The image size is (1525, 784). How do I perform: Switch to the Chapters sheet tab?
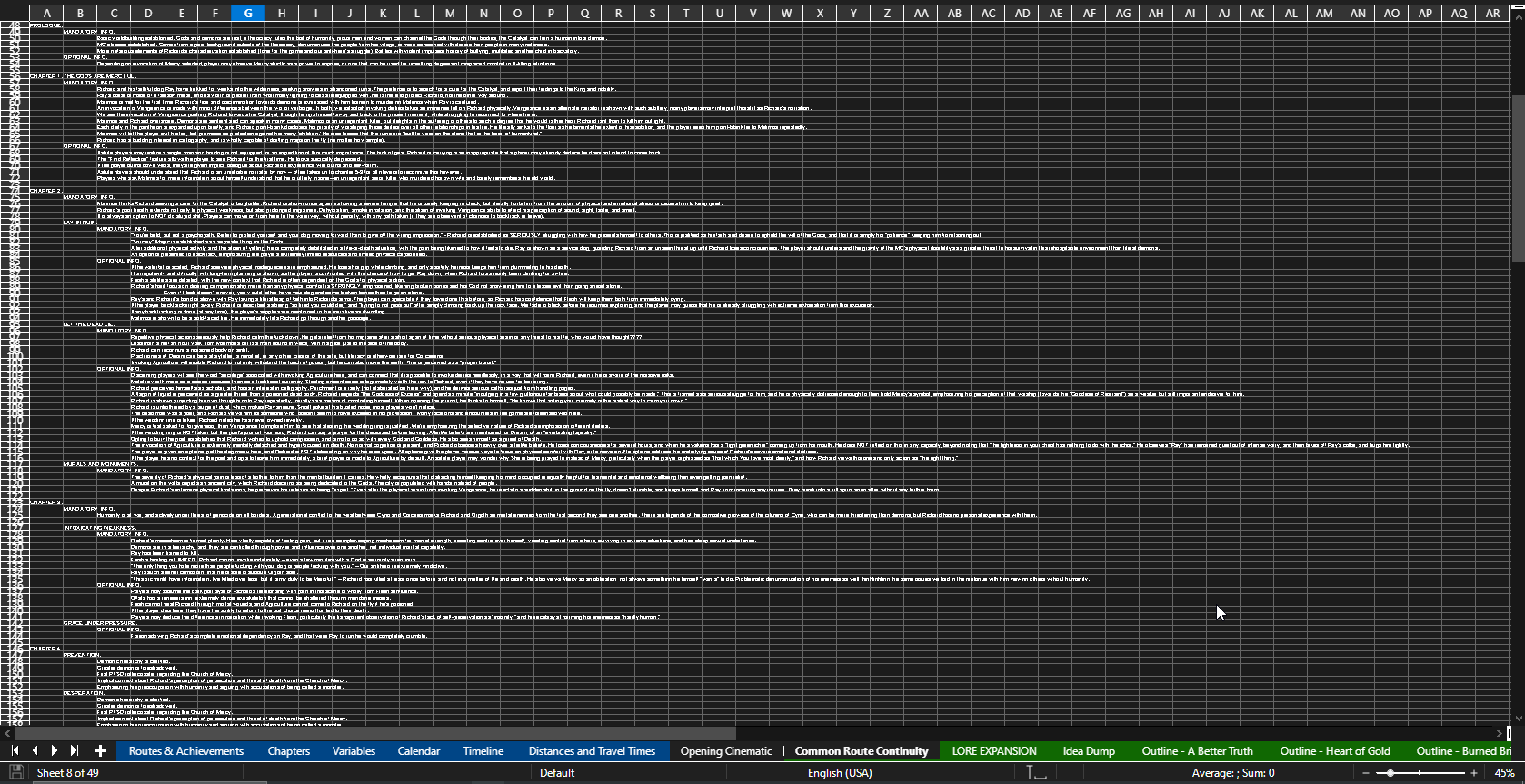pos(289,751)
